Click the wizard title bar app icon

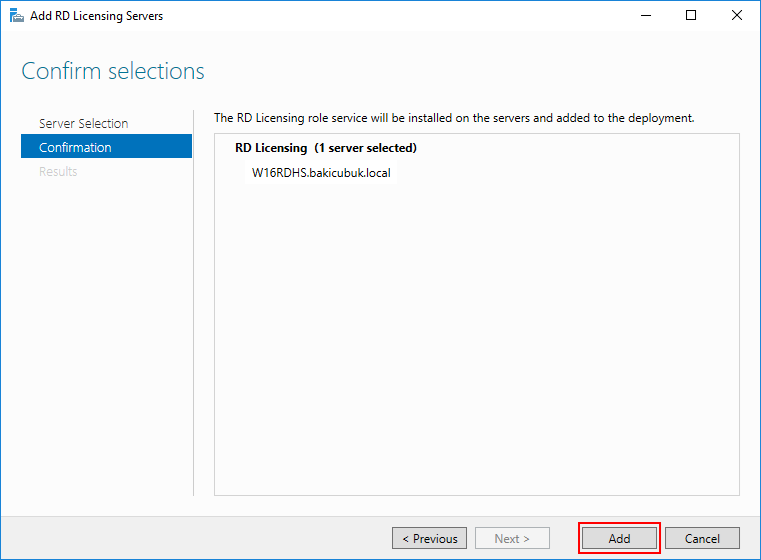tap(17, 16)
